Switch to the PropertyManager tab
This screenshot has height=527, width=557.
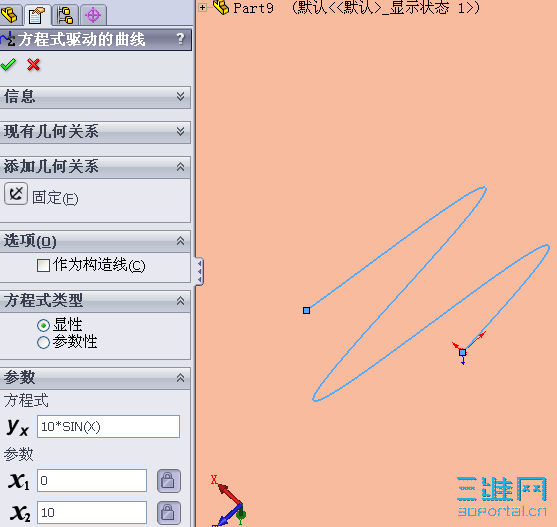(37, 15)
